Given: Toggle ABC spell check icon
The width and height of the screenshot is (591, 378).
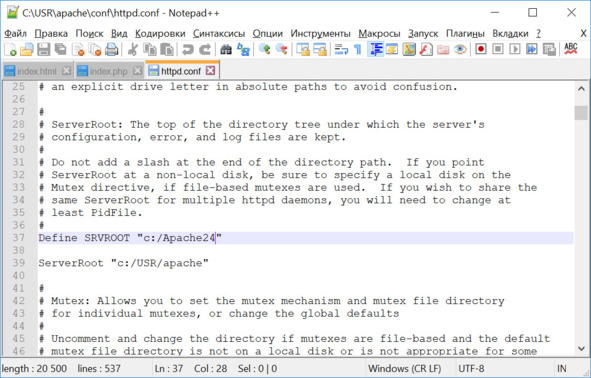Looking at the screenshot, I should (571, 49).
